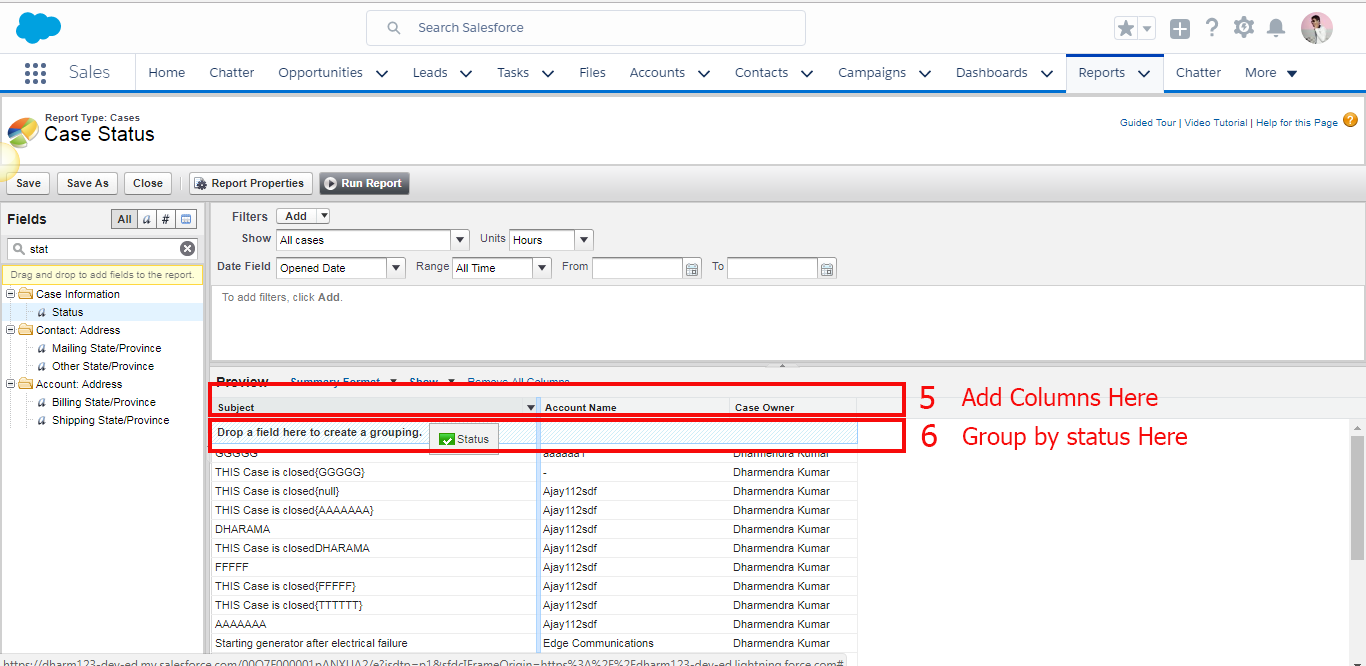The image size is (1366, 666).
Task: Open the global actions plus icon
Action: [x=1180, y=29]
